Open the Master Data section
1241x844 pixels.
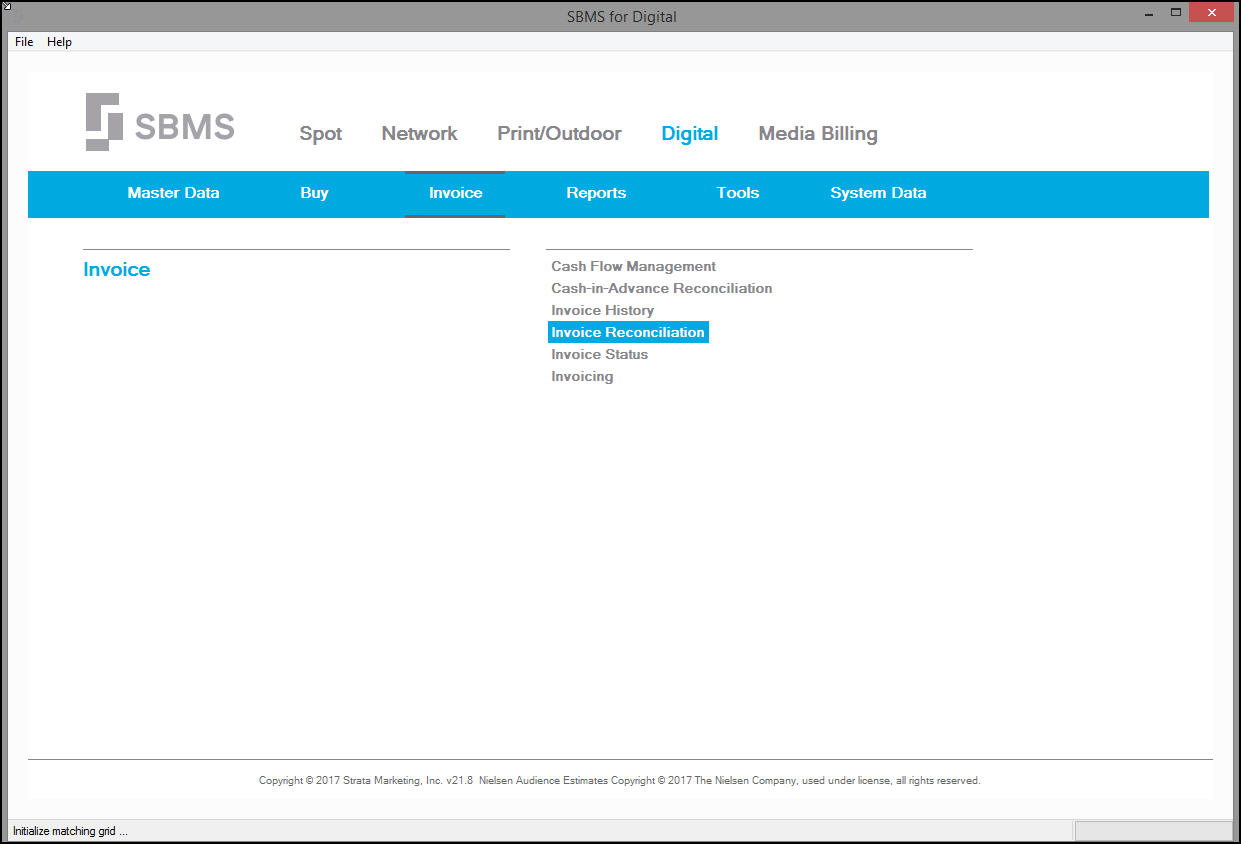tap(173, 193)
